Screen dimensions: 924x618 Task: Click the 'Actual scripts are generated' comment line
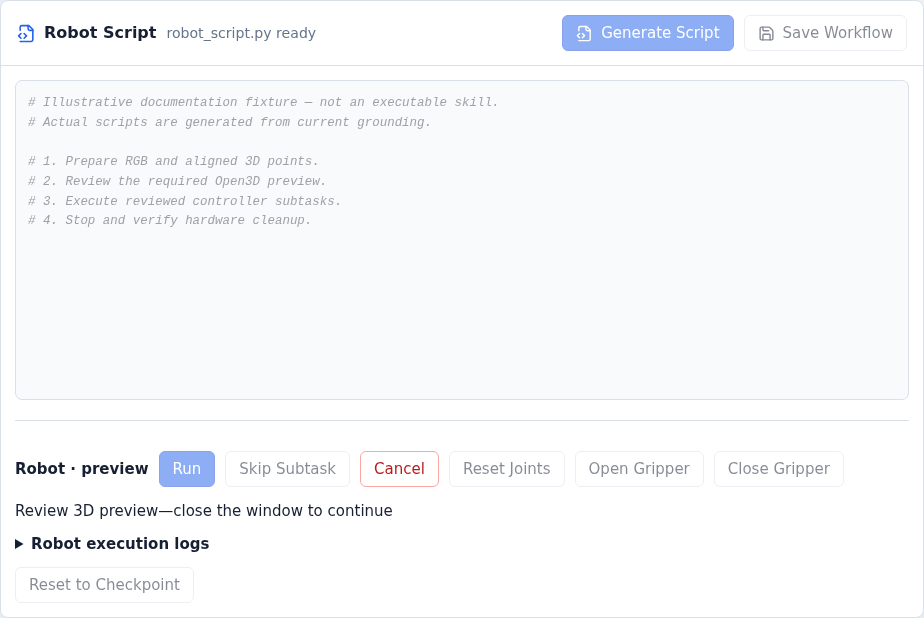[x=230, y=122]
